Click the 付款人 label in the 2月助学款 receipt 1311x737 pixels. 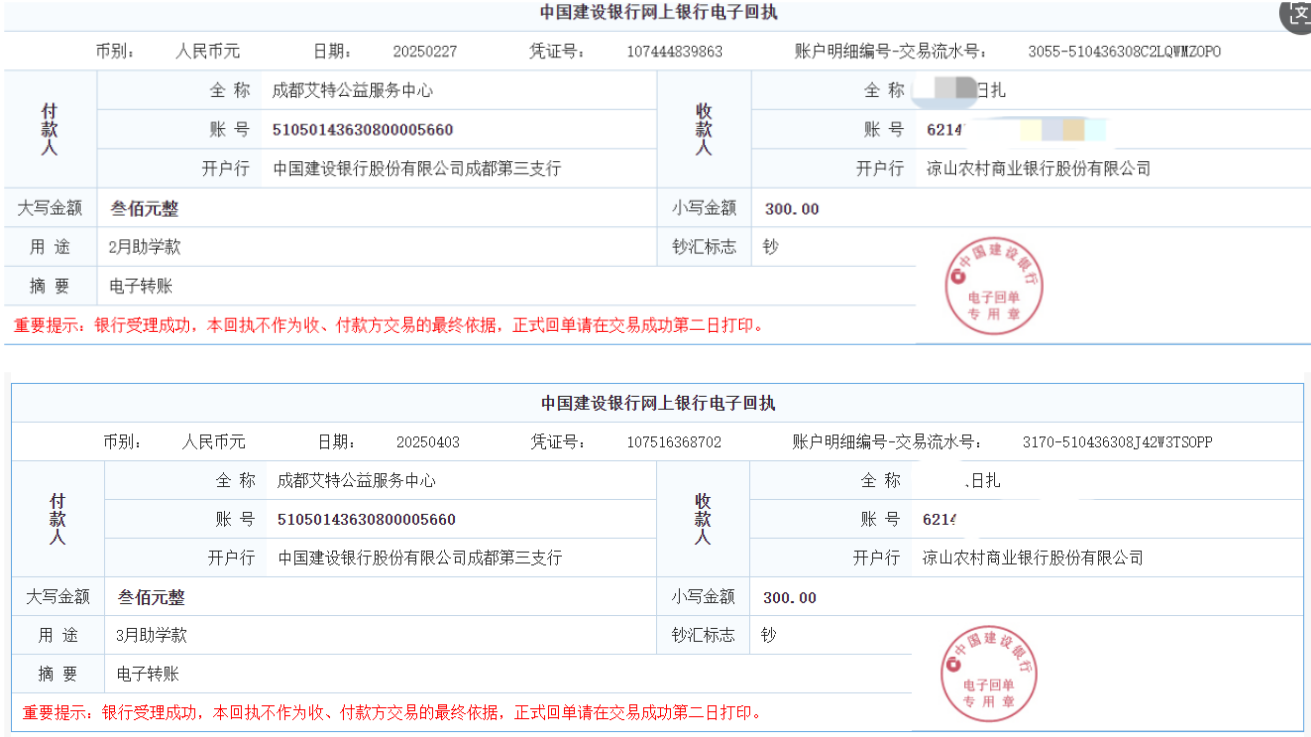[49, 130]
